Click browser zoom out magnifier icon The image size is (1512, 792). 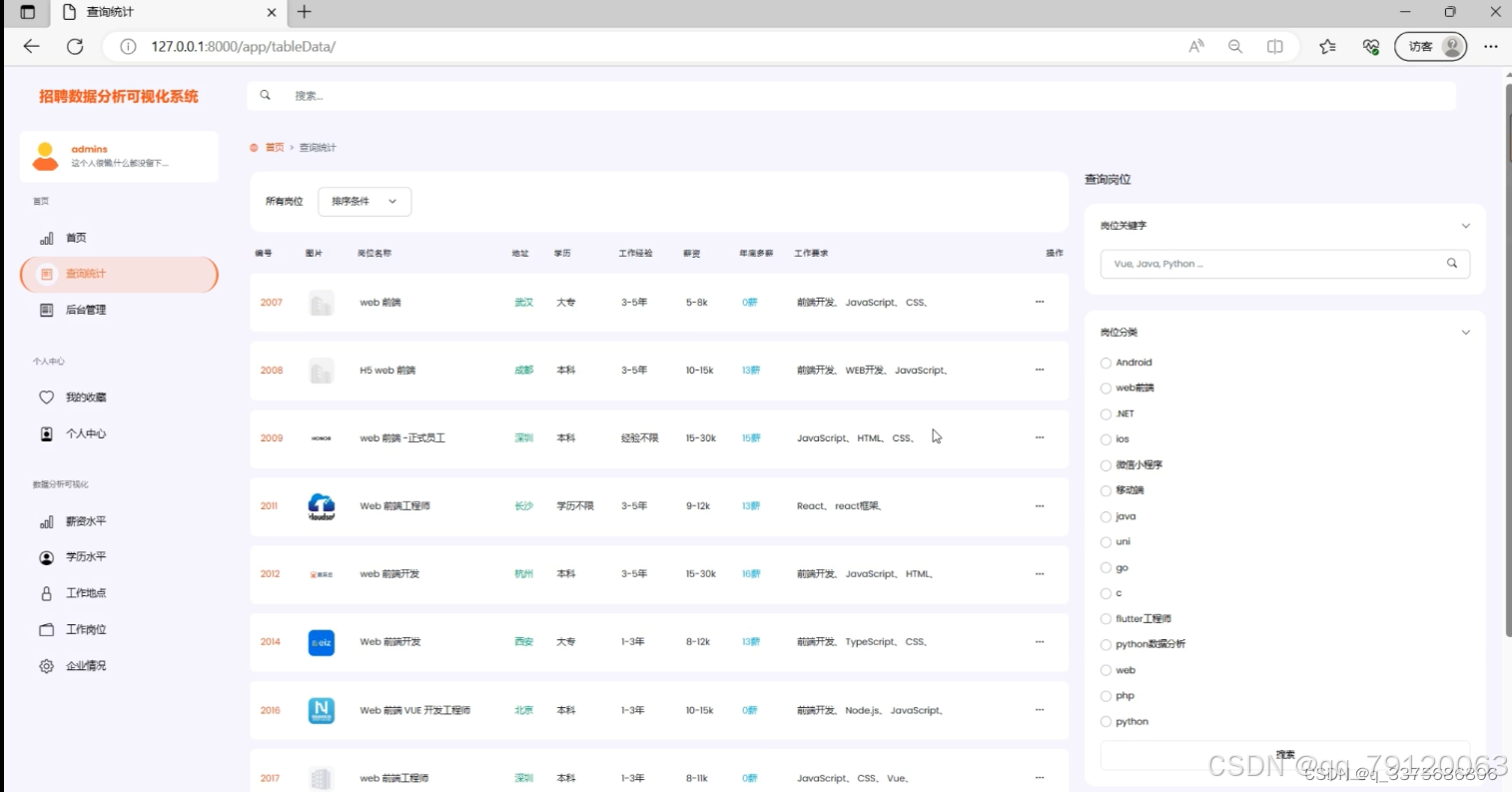(1235, 46)
